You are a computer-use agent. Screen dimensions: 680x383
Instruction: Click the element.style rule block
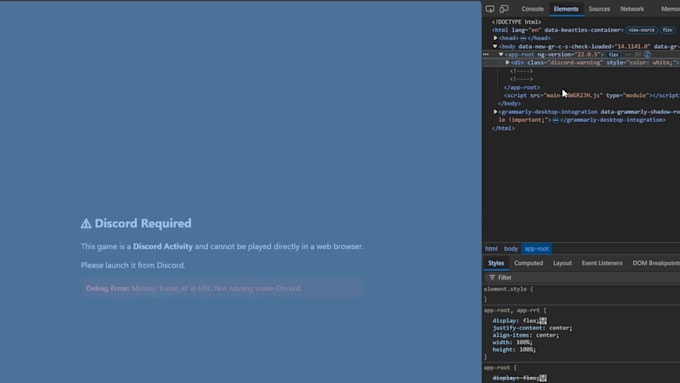tap(581, 294)
